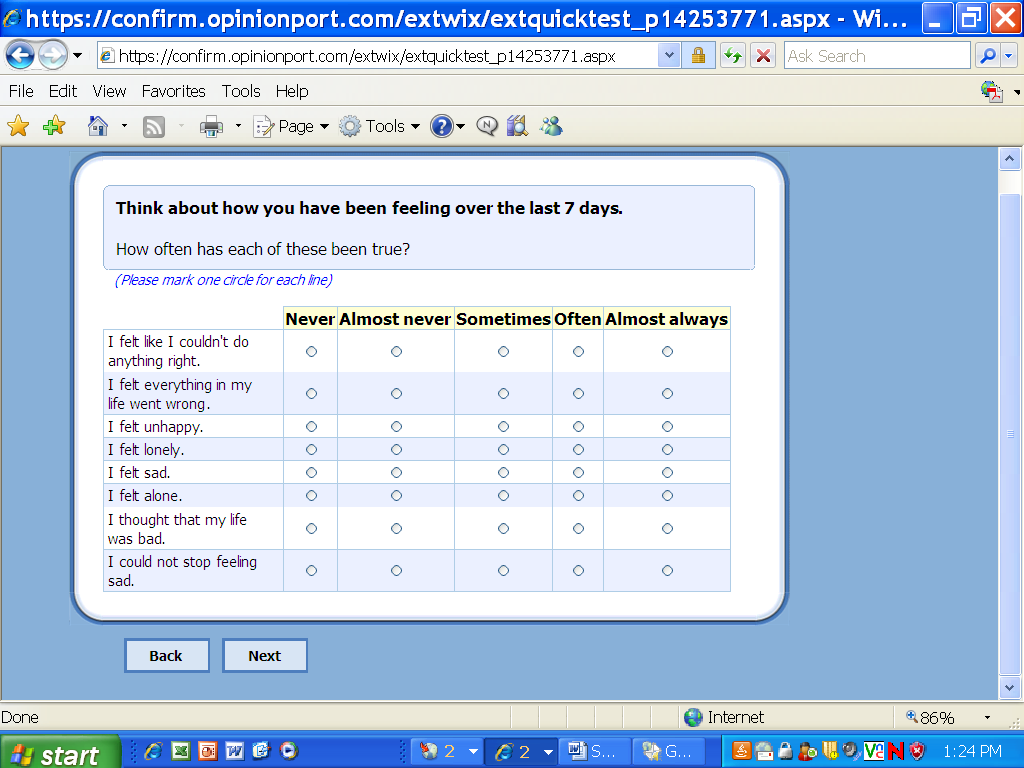Expand the address bar URL dropdown
1024x768 pixels.
[668, 56]
